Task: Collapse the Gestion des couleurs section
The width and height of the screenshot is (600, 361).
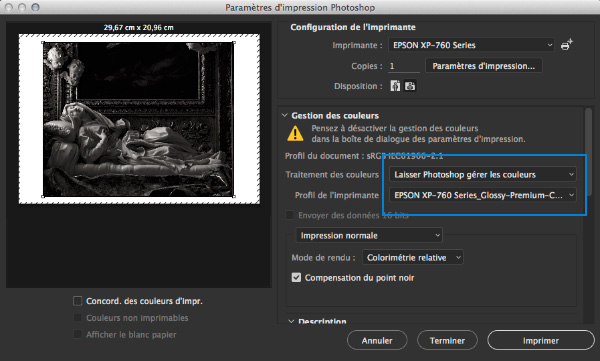Action: 285,115
